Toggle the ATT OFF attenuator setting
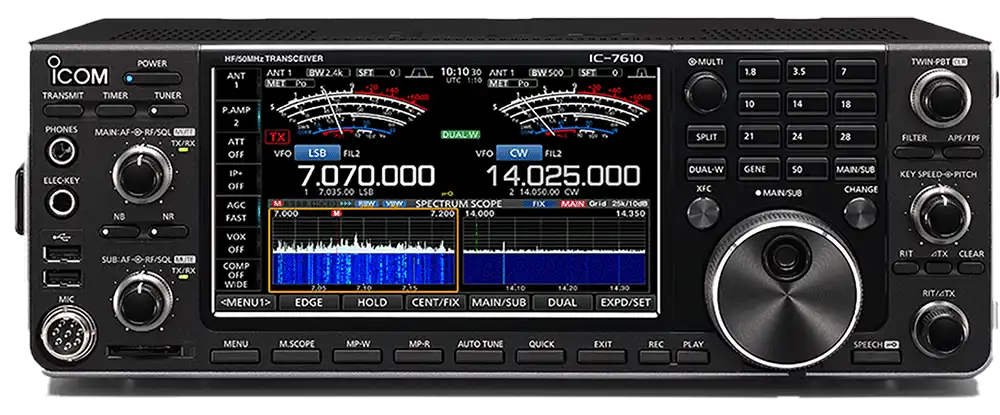The image size is (1000, 415). click(x=235, y=149)
